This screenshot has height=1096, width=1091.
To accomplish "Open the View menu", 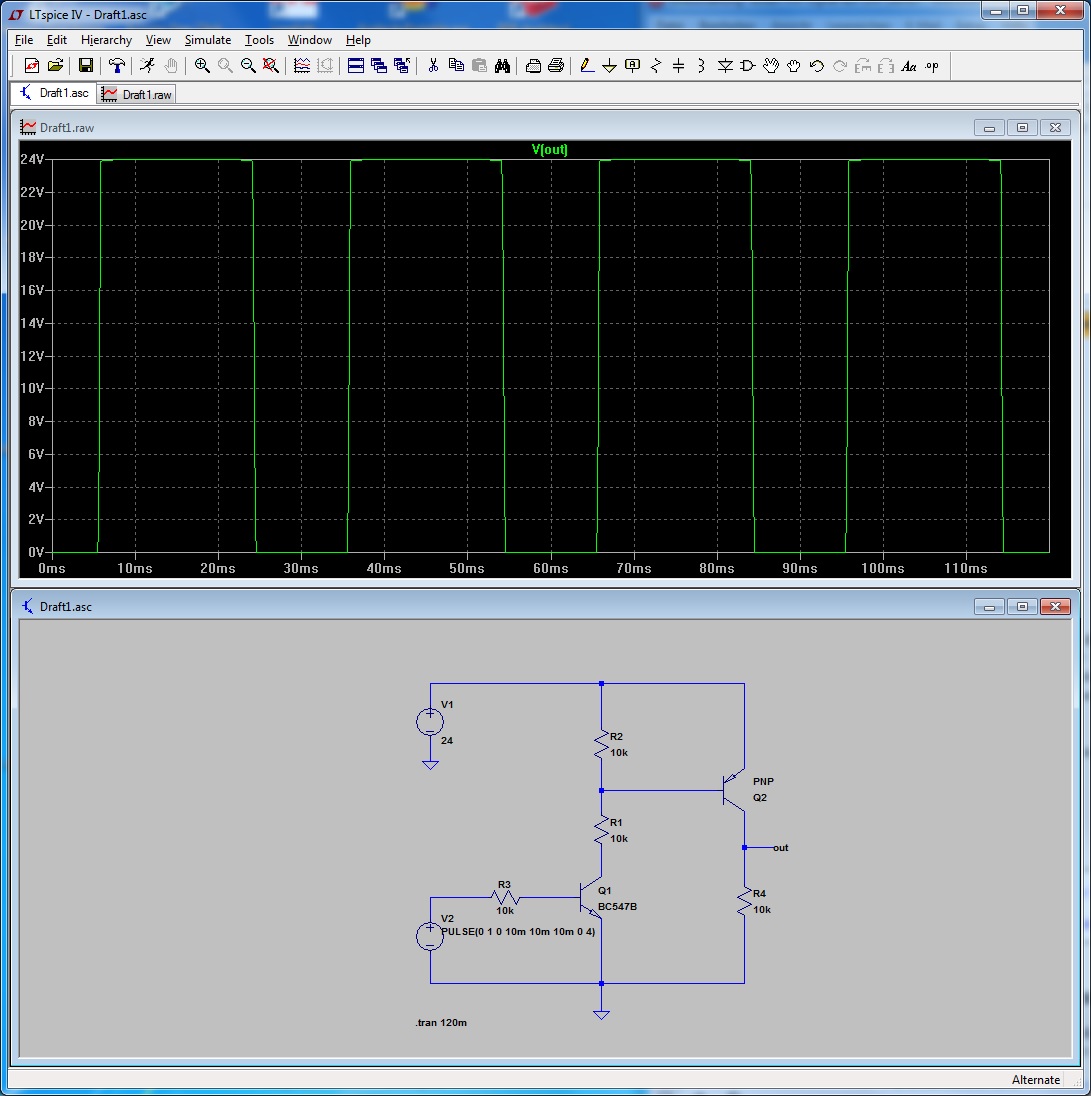I will pyautogui.click(x=158, y=40).
